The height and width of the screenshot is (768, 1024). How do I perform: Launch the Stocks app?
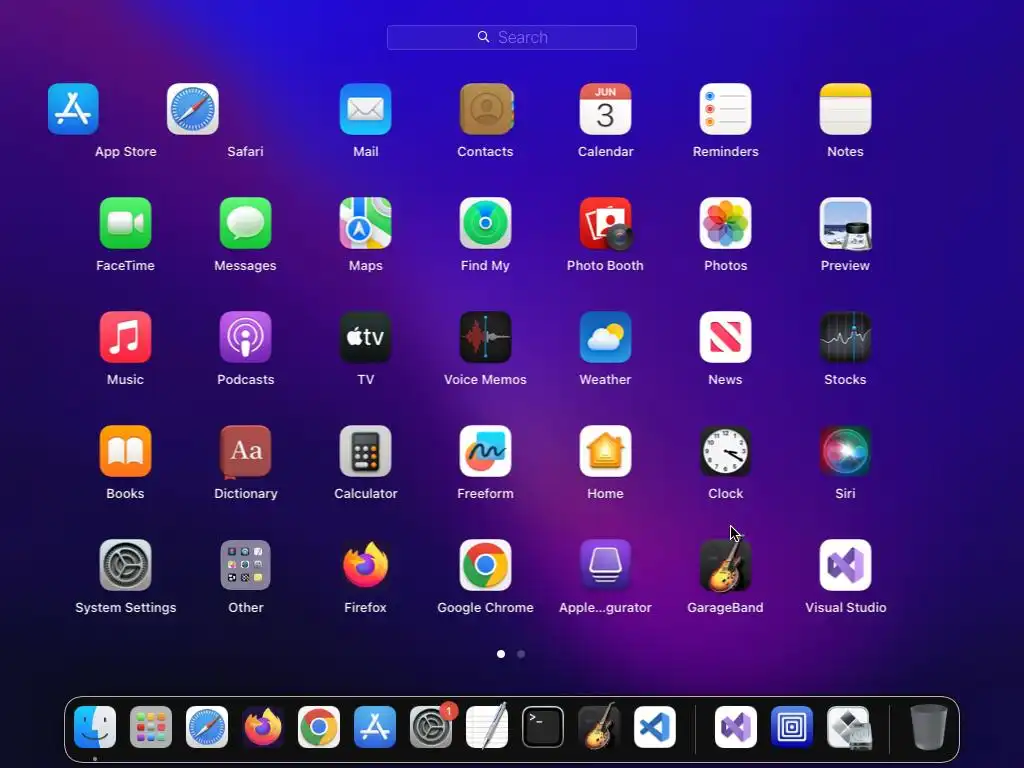point(845,337)
